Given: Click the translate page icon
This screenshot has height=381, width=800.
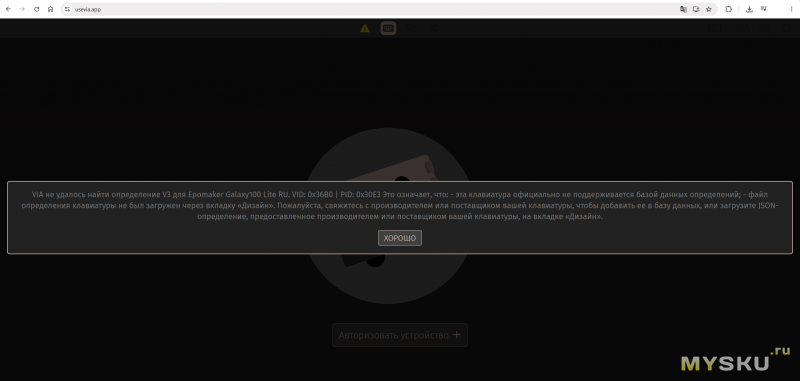Looking at the screenshot, I should [683, 9].
